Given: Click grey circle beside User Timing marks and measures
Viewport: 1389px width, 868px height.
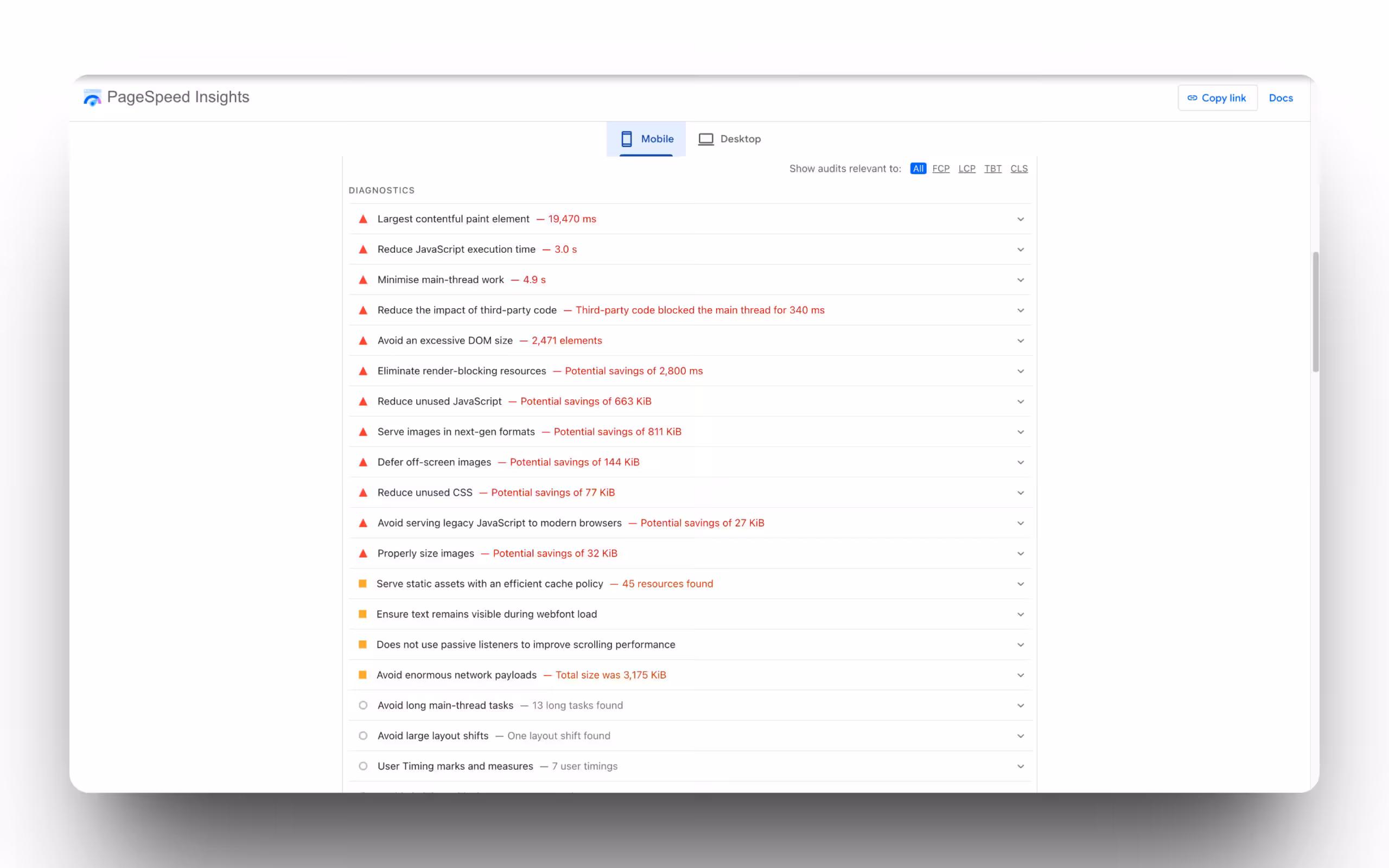Looking at the screenshot, I should [363, 767].
